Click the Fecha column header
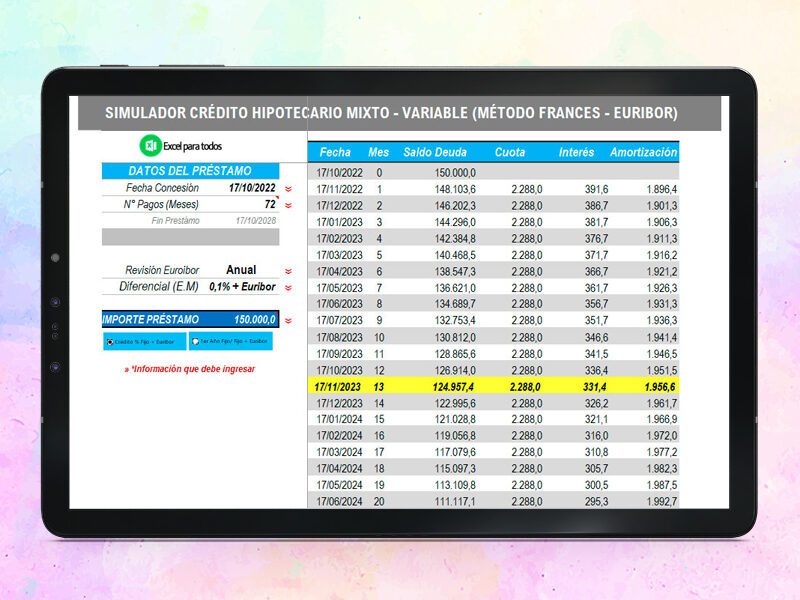 pyautogui.click(x=335, y=152)
